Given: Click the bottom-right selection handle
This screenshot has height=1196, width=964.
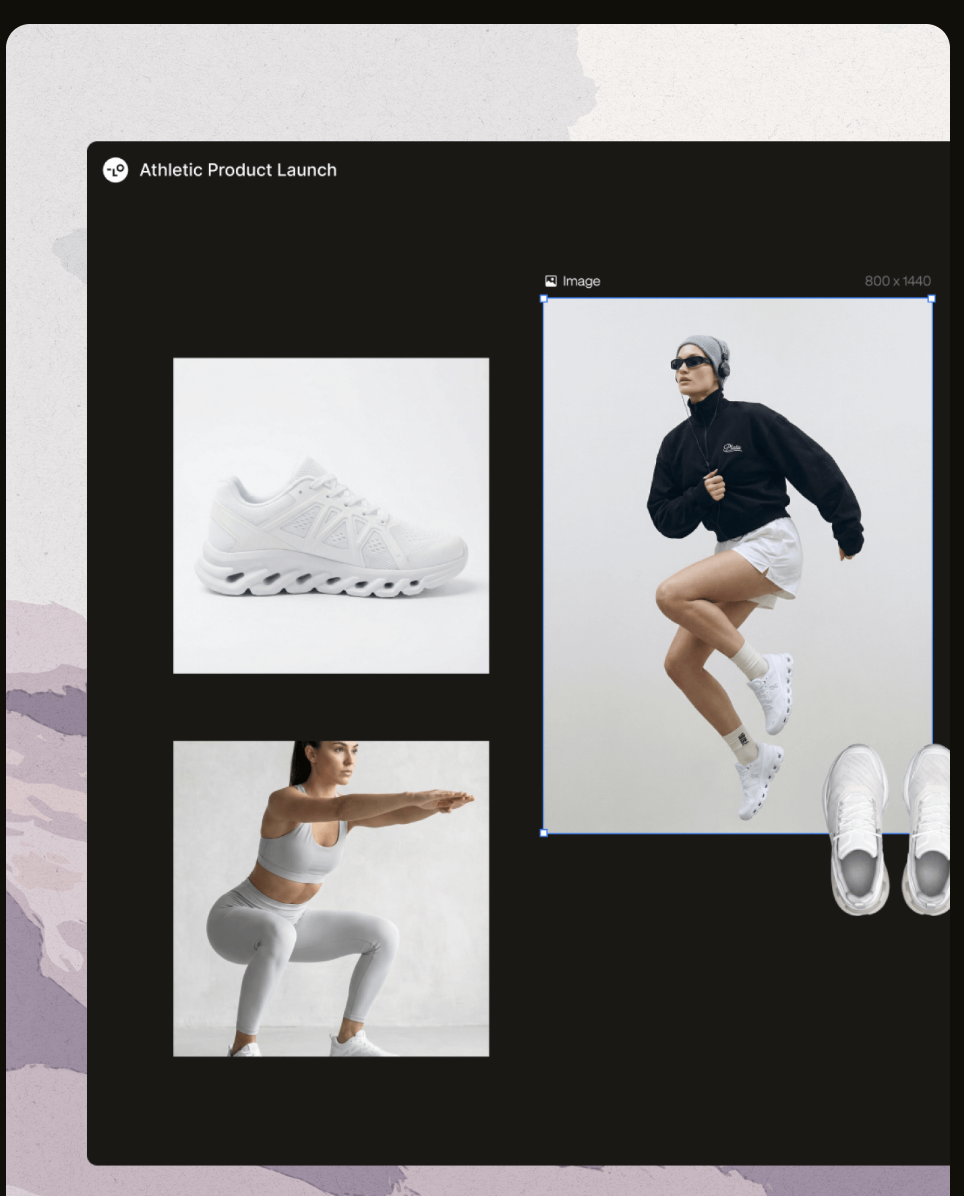Looking at the screenshot, I should pos(931,831).
